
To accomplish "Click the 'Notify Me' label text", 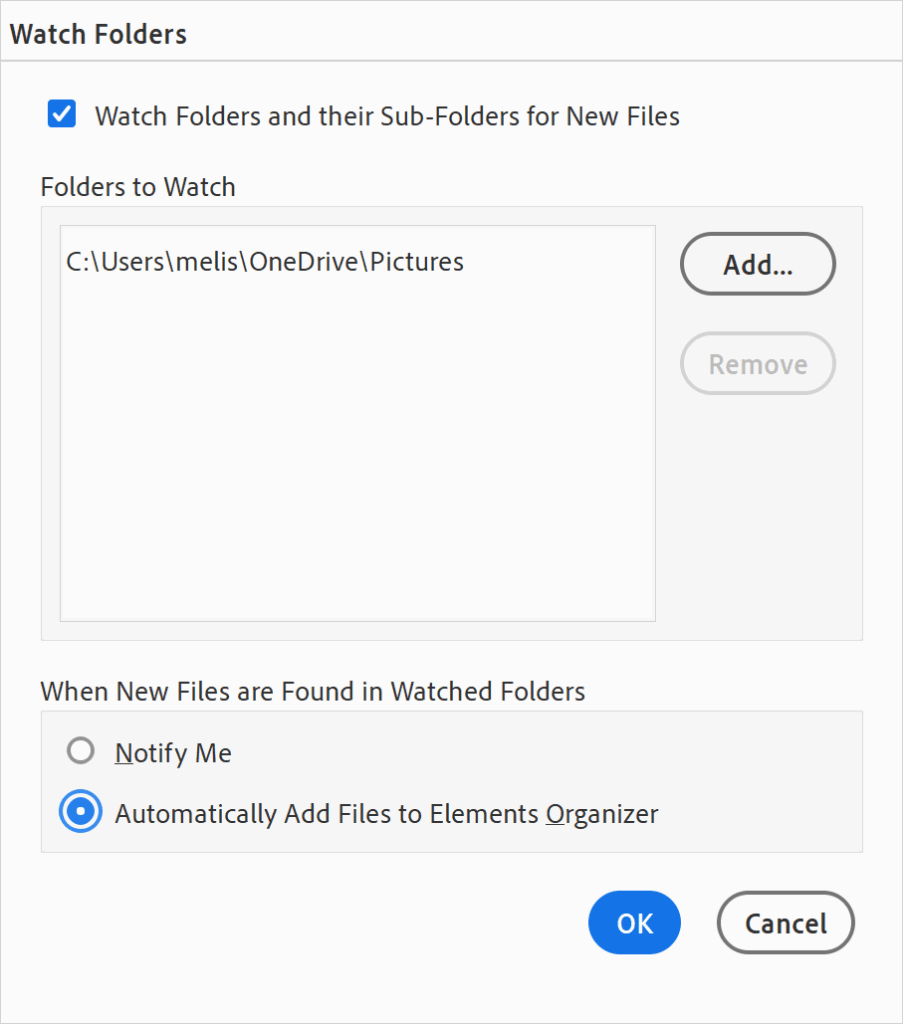I will (173, 753).
